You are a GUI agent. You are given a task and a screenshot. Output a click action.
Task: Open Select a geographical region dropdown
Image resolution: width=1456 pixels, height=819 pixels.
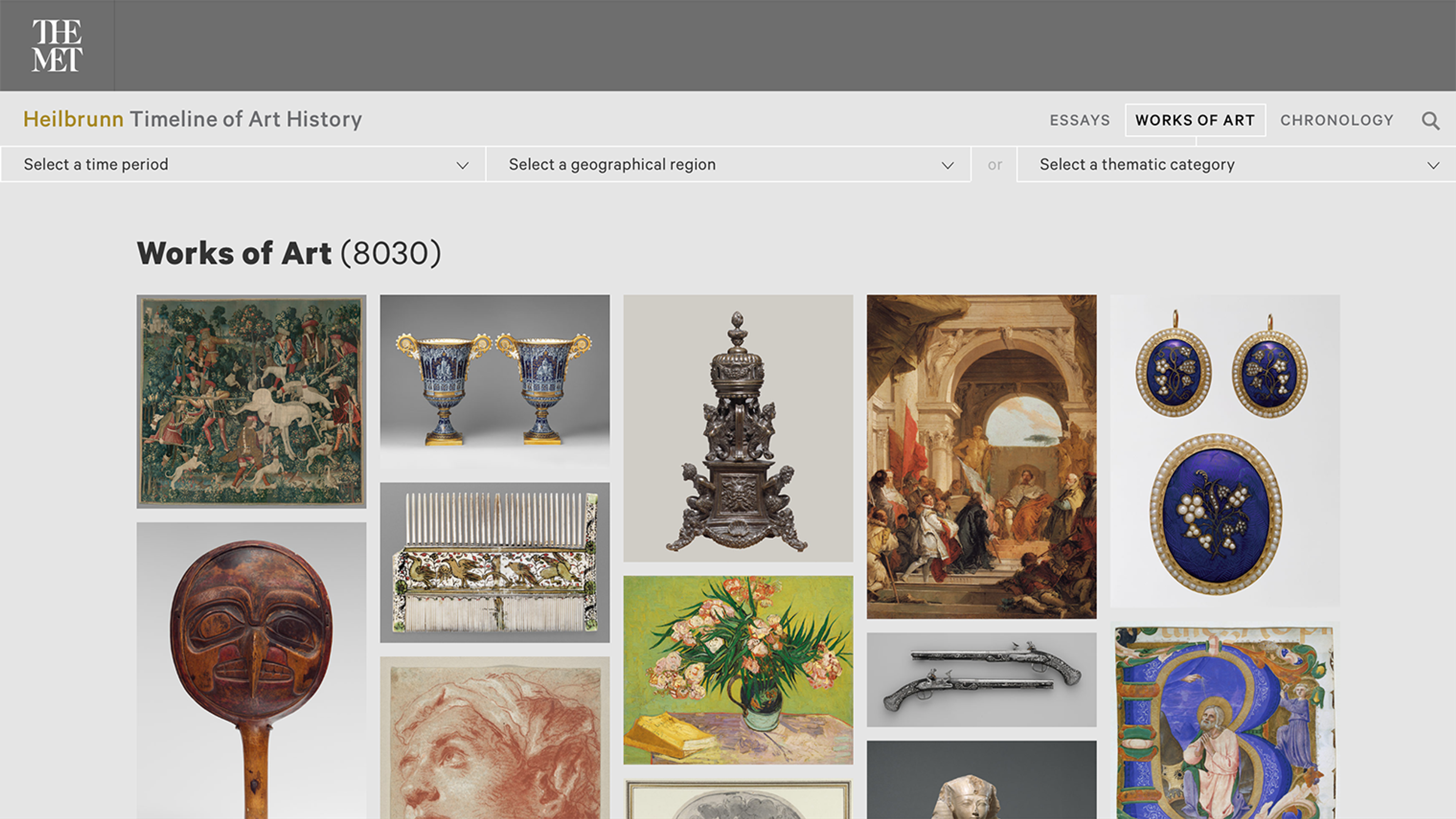728,165
